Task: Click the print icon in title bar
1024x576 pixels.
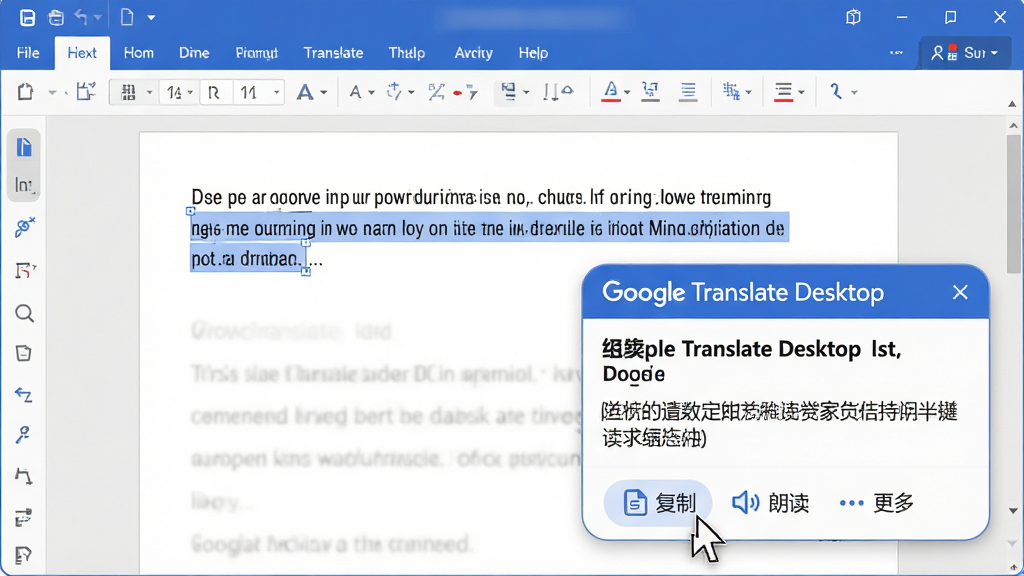Action: [56, 18]
